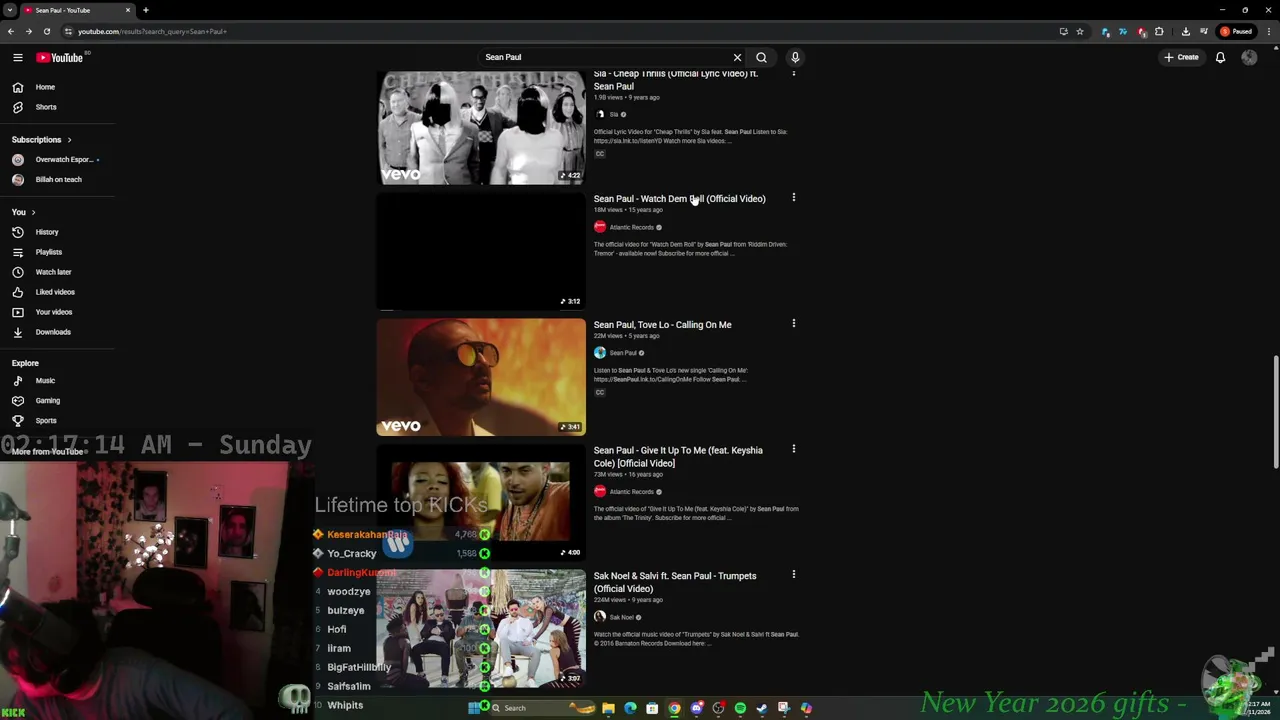Screen dimensions: 1280x720
Task: Reload the page in browser
Action: pyautogui.click(x=46, y=31)
